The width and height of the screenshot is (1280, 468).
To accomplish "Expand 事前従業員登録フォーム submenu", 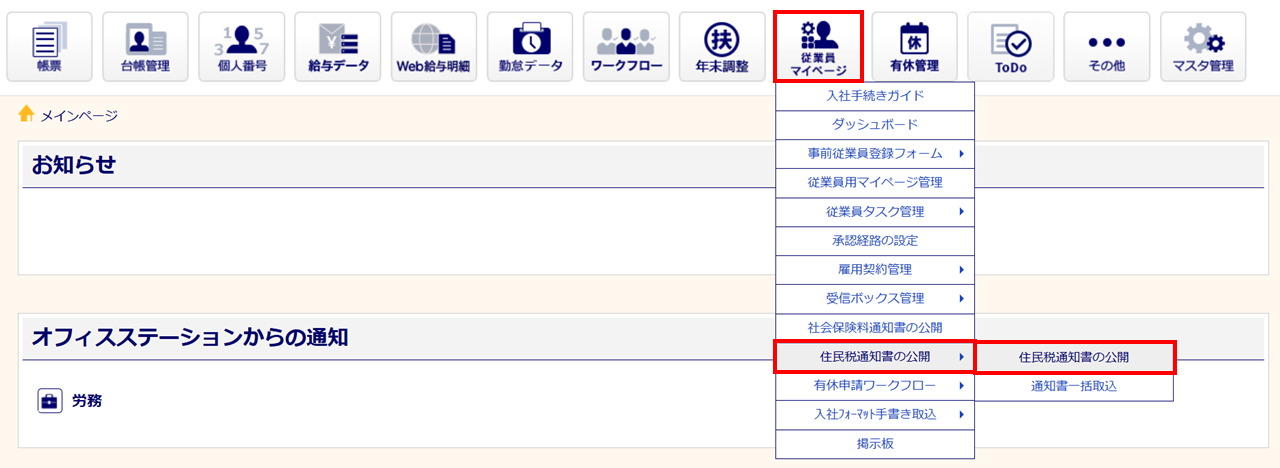I will (x=875, y=154).
